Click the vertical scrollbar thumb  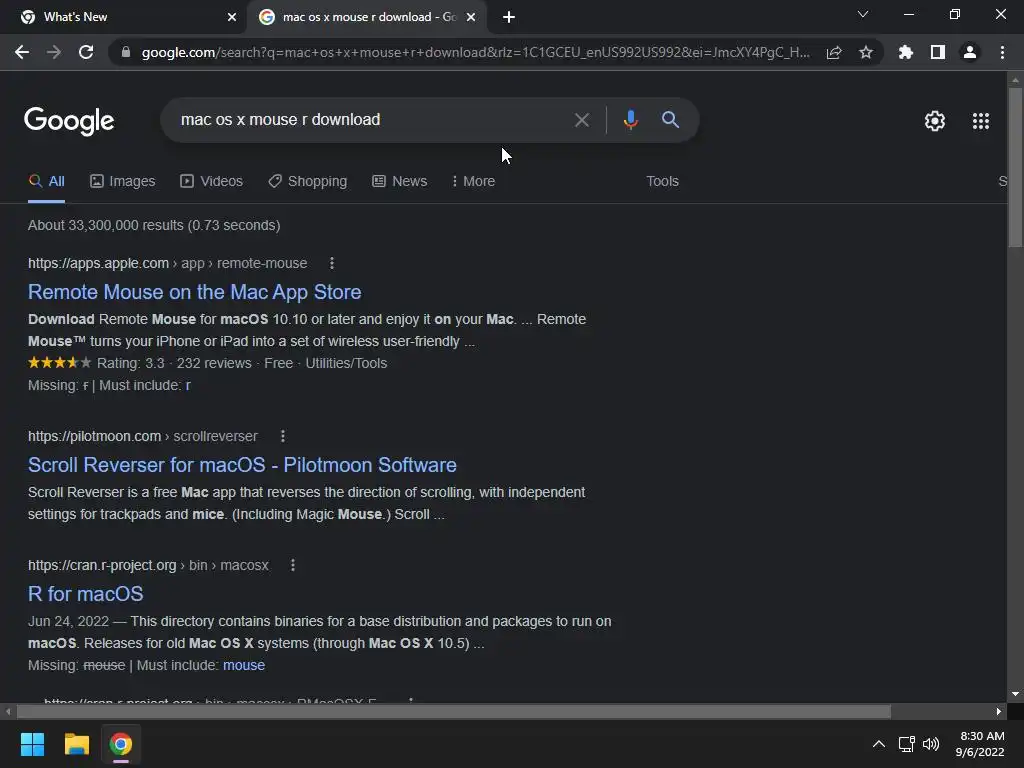(x=1015, y=167)
